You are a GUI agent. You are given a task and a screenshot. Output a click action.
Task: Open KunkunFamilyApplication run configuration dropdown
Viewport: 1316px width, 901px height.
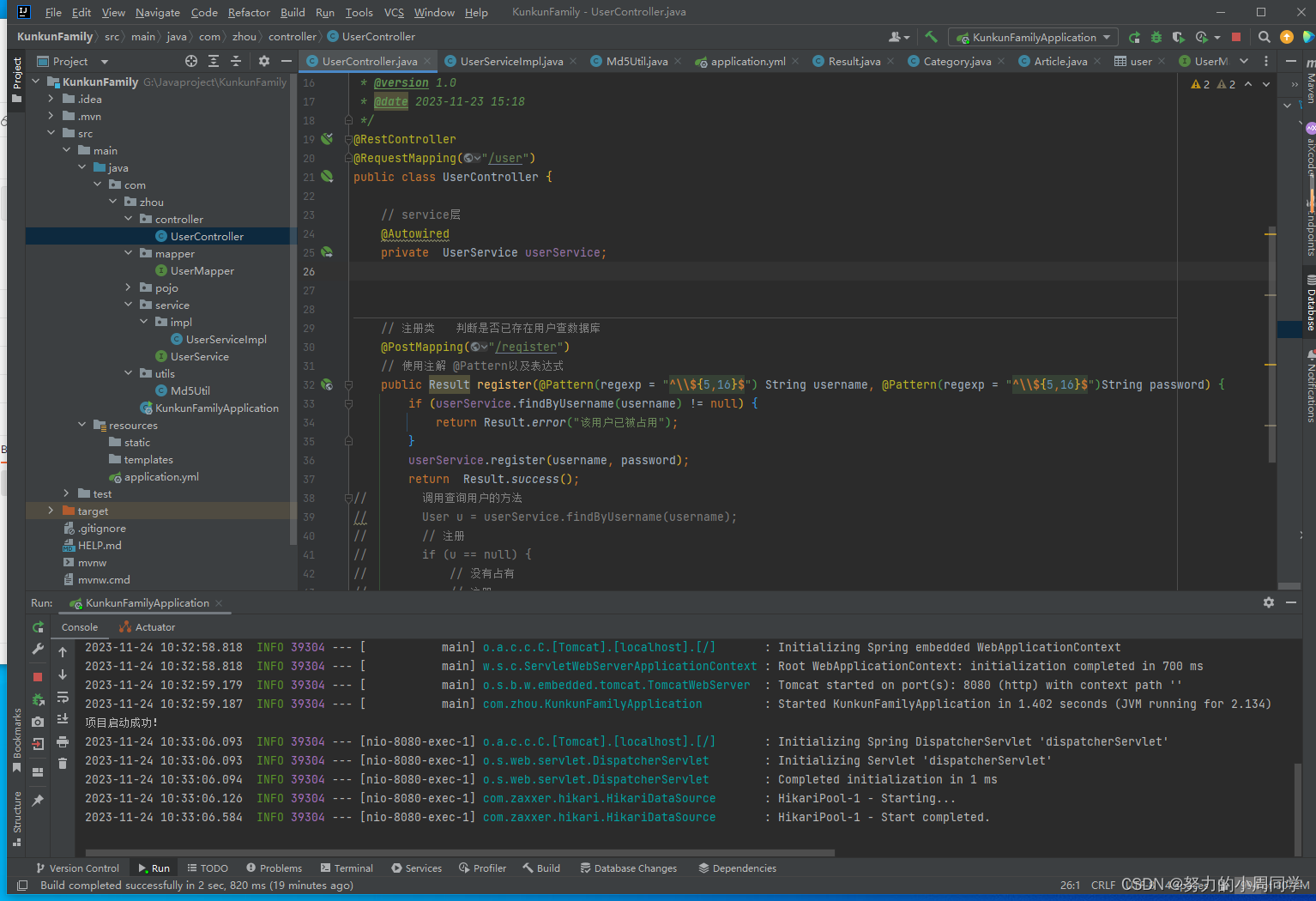(x=1034, y=37)
